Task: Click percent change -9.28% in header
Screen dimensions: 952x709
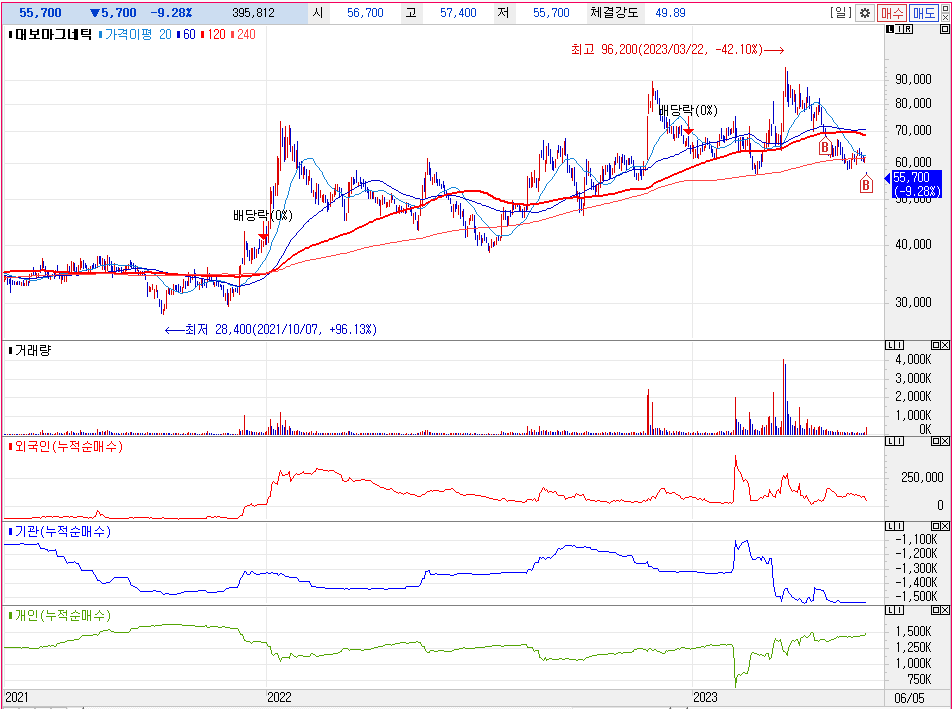Action: [171, 13]
